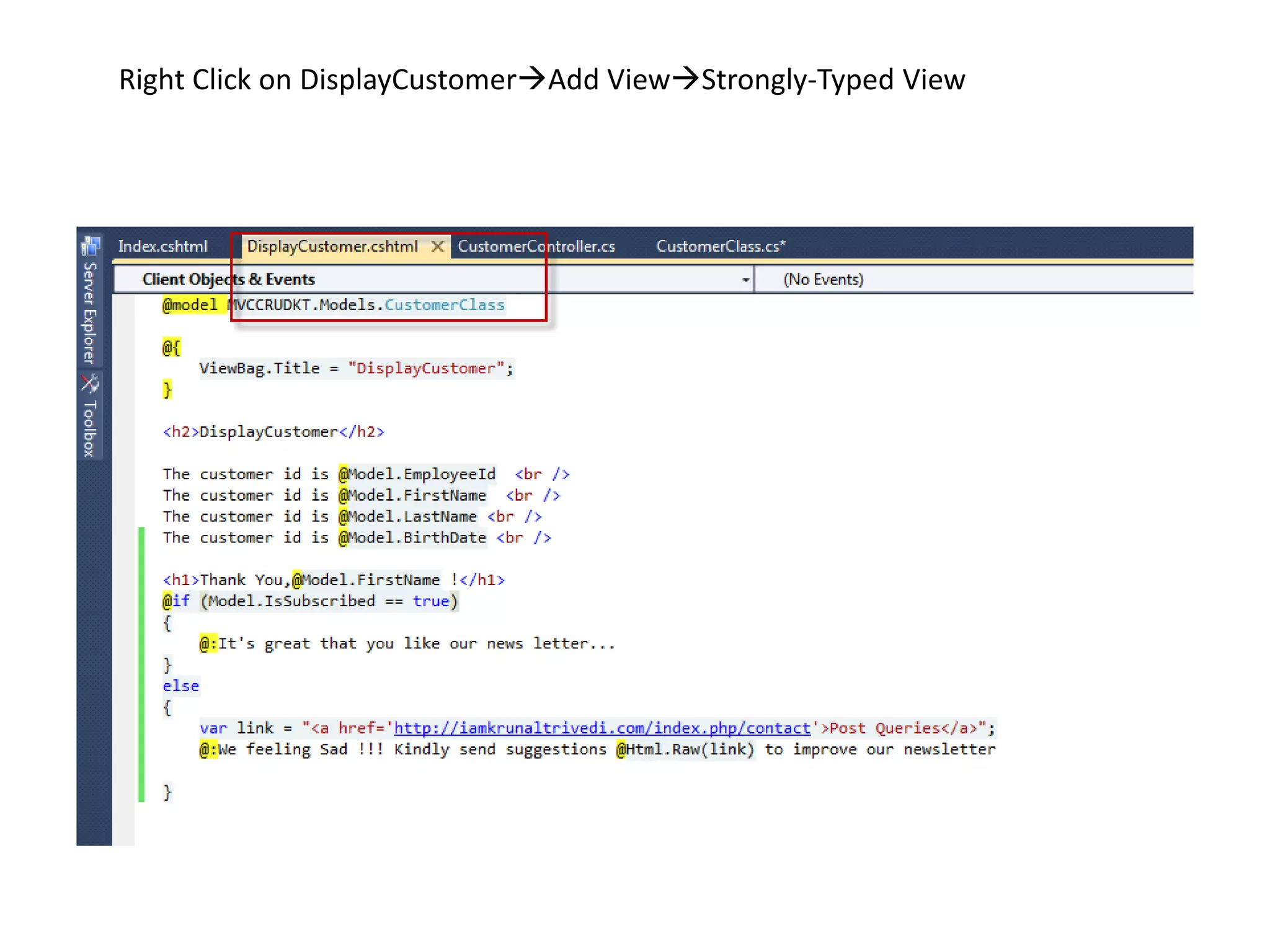Switch to the CustomerController.cs tab
Viewport: 1270px width, 952px height.
click(x=536, y=247)
